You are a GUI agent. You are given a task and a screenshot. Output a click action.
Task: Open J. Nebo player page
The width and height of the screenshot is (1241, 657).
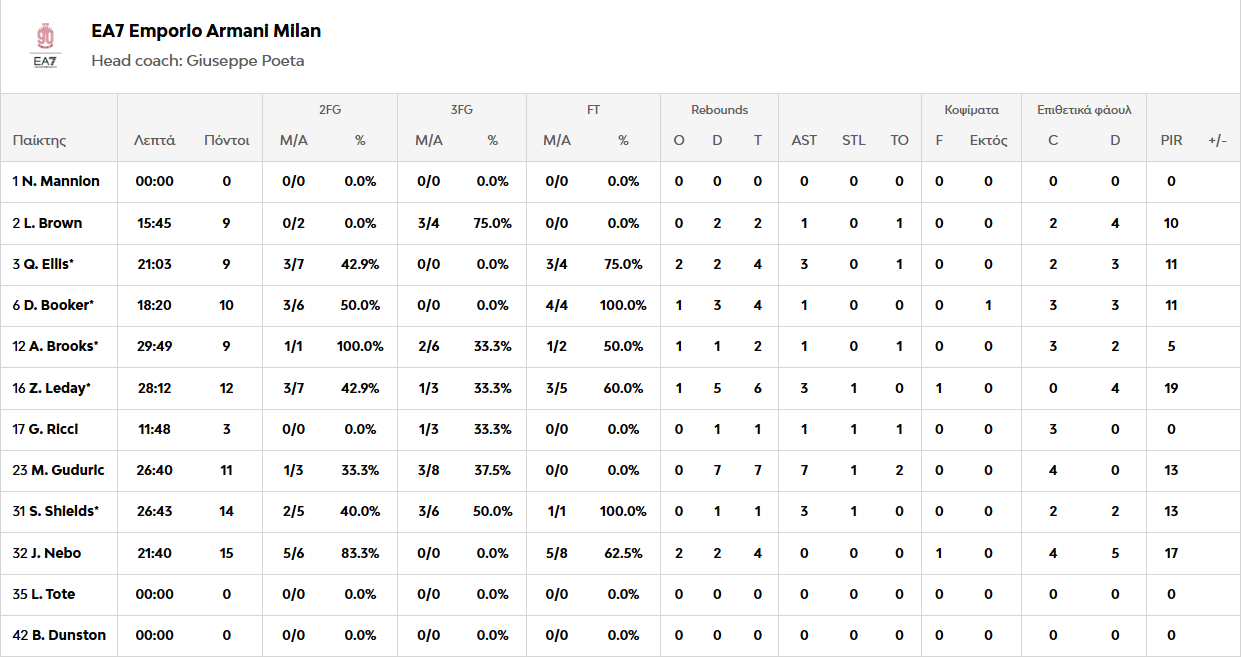47,553
